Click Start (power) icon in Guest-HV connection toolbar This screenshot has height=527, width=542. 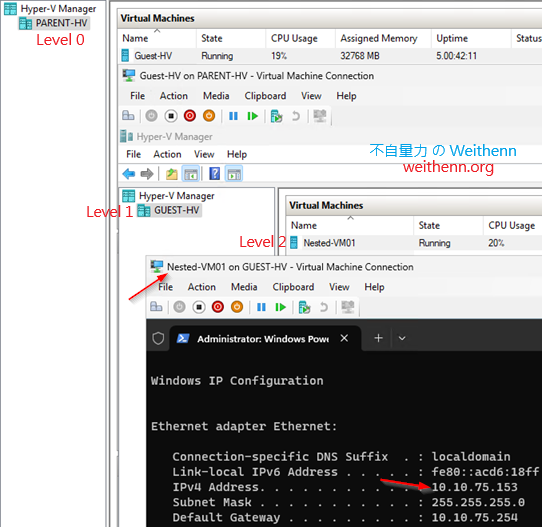[x=151, y=116]
